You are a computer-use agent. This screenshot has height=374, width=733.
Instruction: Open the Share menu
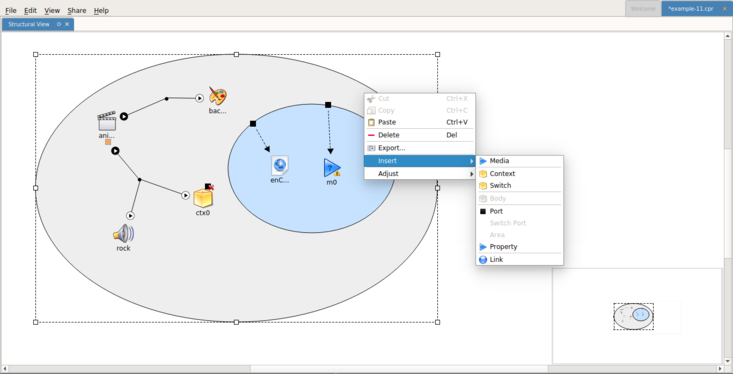coord(77,10)
